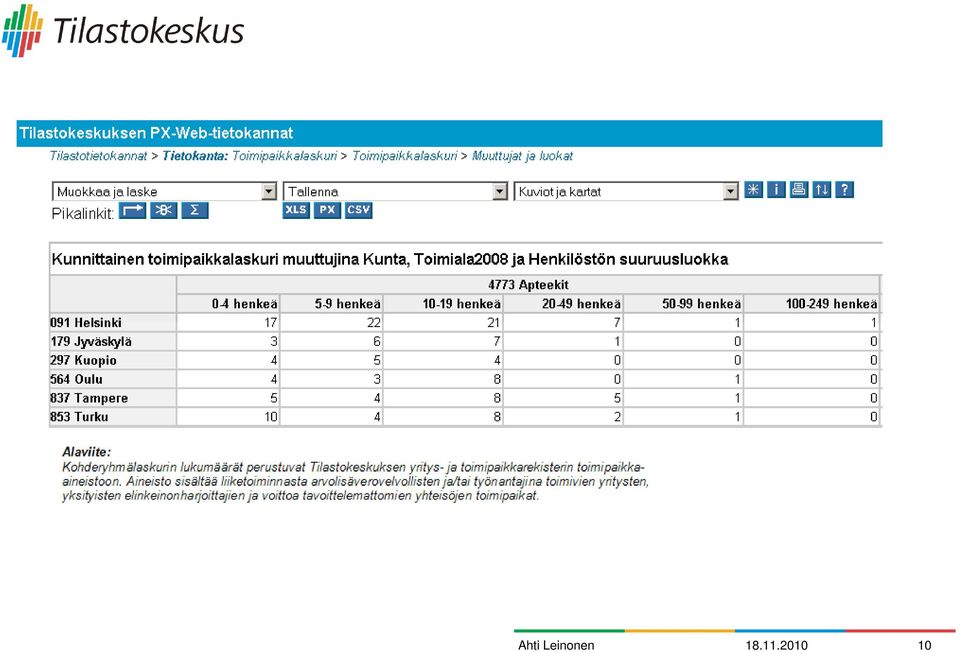Follow the Muuttujat ja luokat breadcrumb link

pyautogui.click(x=522, y=156)
